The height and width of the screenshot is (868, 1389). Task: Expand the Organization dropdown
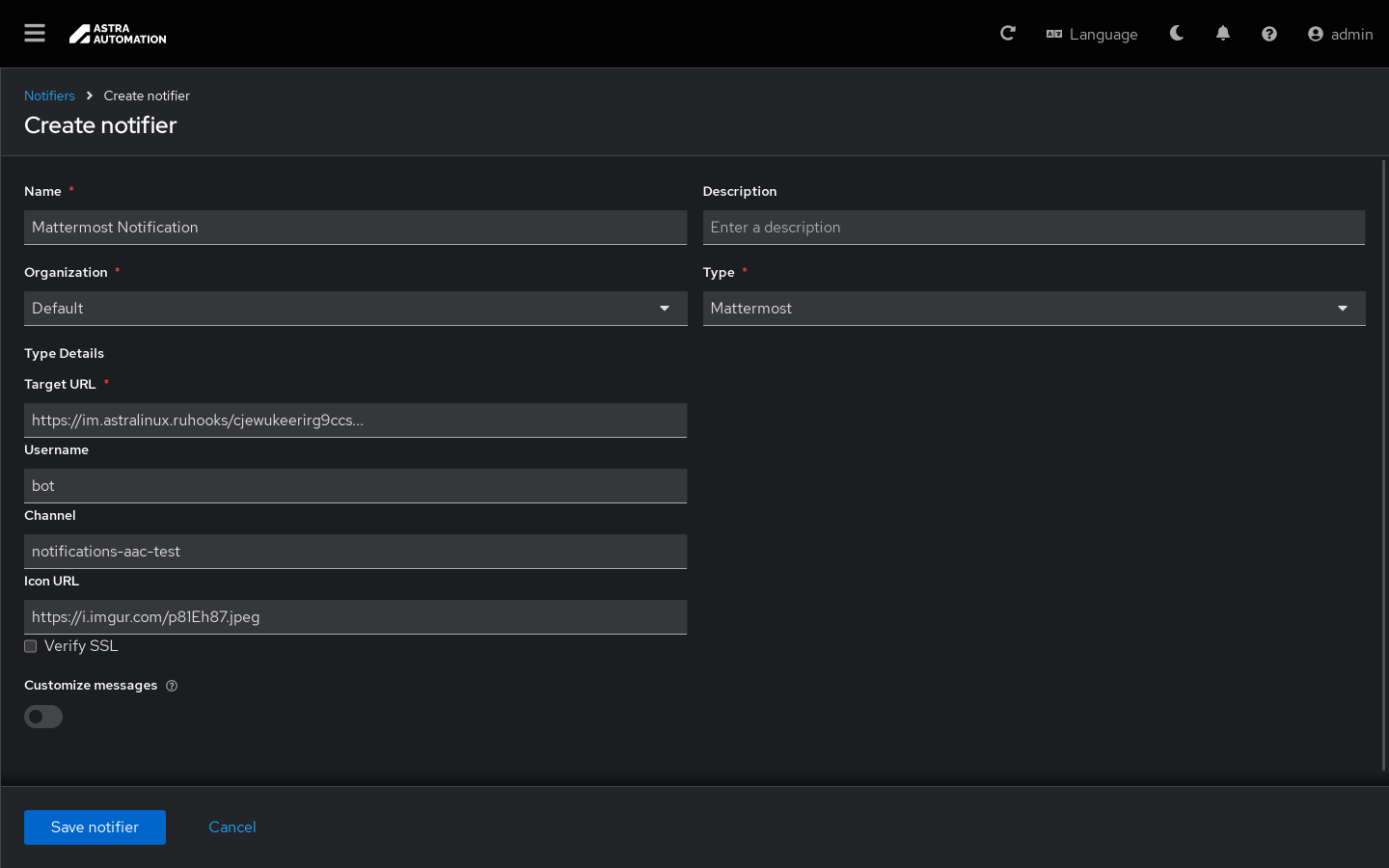(355, 309)
